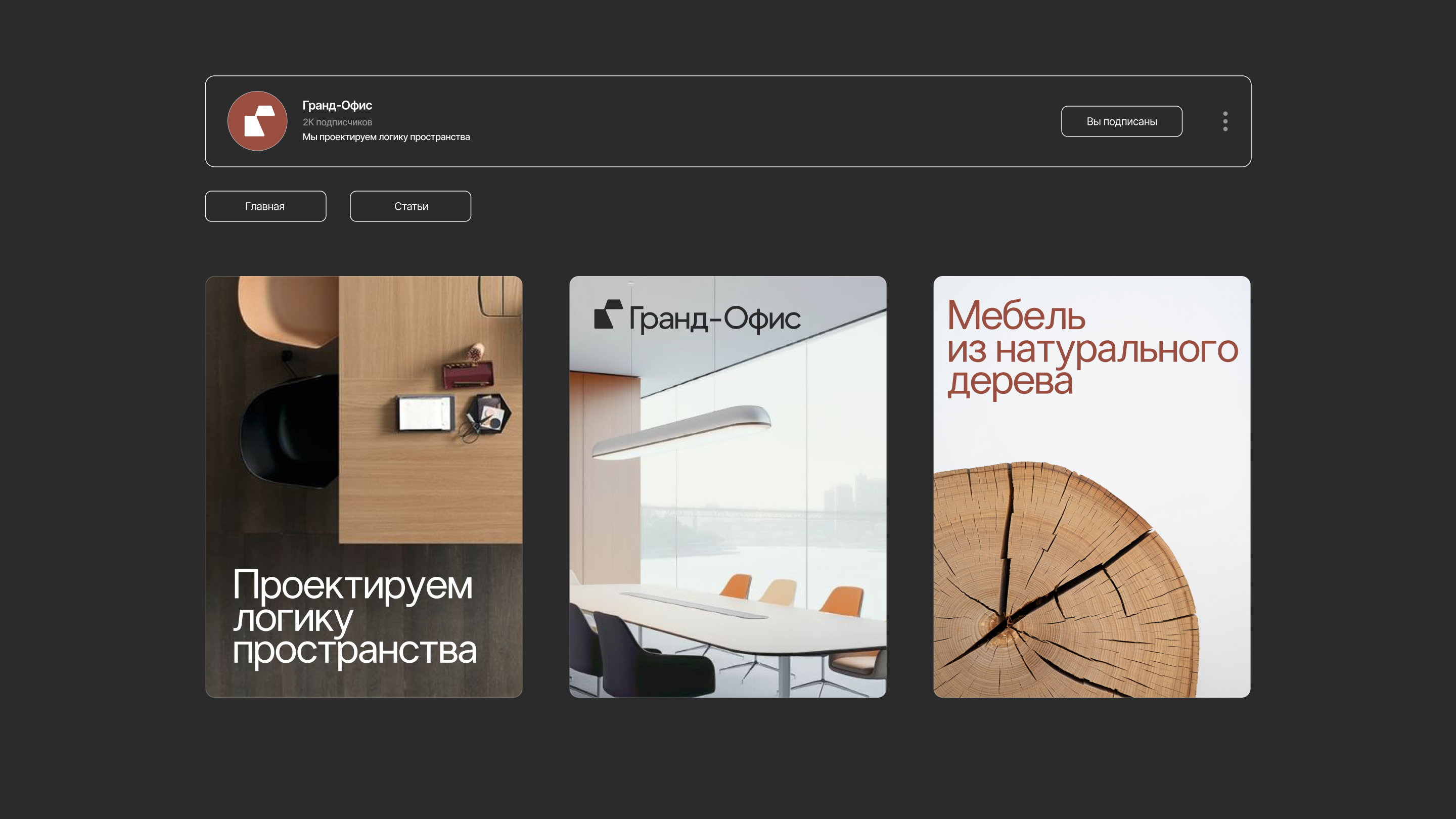Screen dimensions: 1456x819
Task: Click the Гранд-Офис wordmark on the middle card
Action: 715,318
